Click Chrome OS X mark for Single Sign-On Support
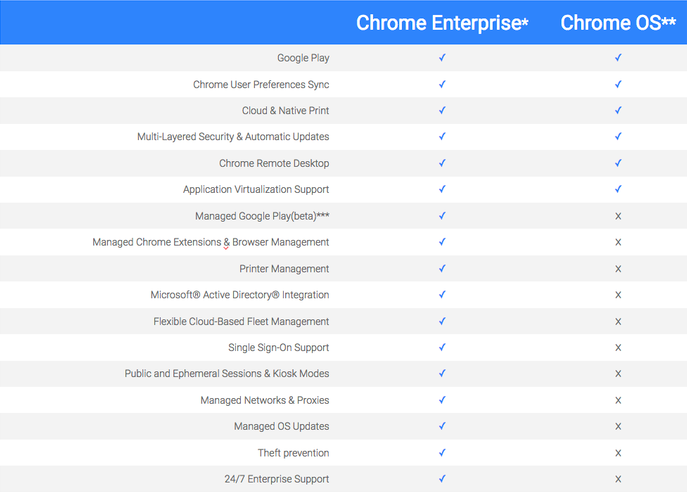687x492 pixels. pyautogui.click(x=618, y=348)
